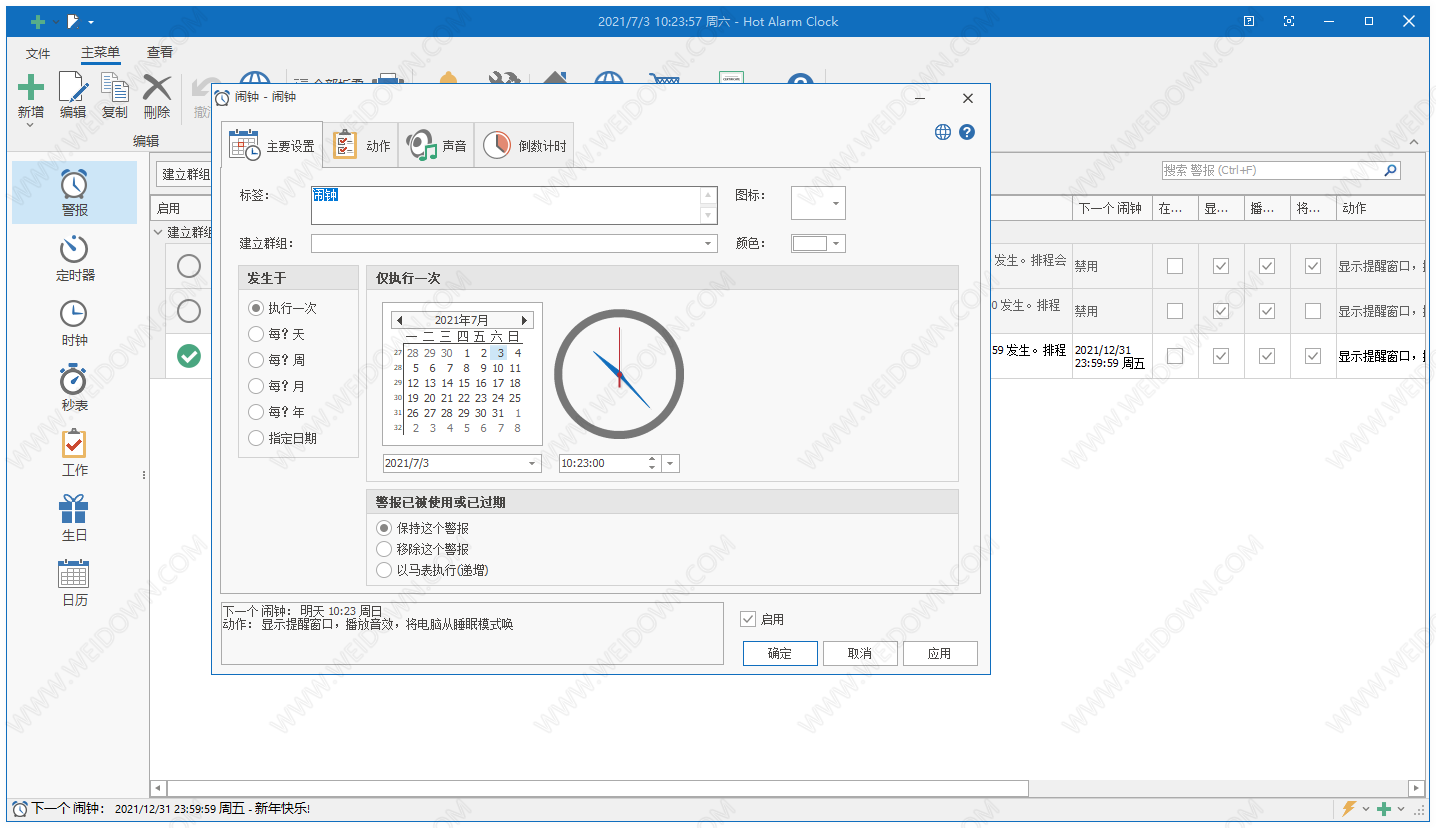Open the 图标 icon picker dropdown
Screen dimensions: 1436x828
837,203
